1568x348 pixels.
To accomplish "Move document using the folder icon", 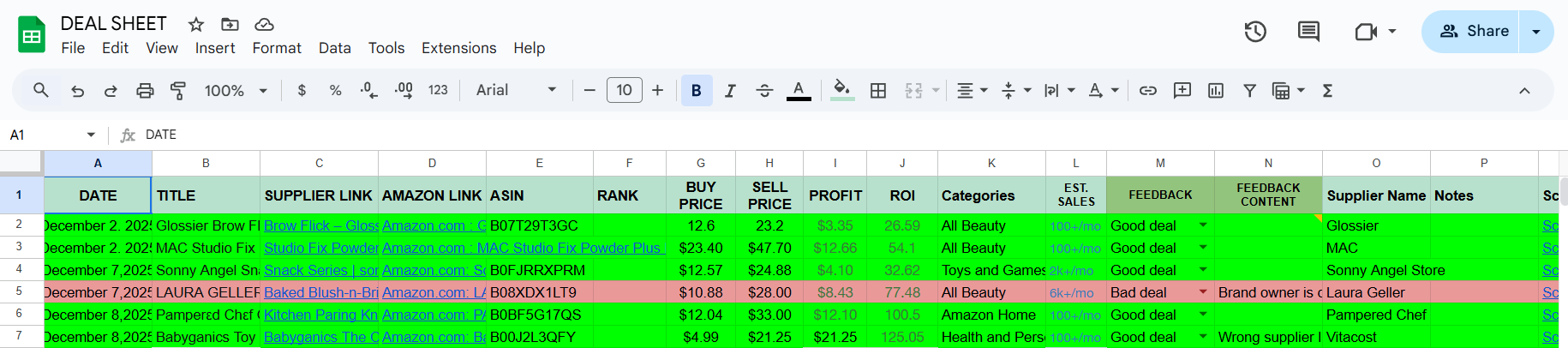I will (x=230, y=24).
